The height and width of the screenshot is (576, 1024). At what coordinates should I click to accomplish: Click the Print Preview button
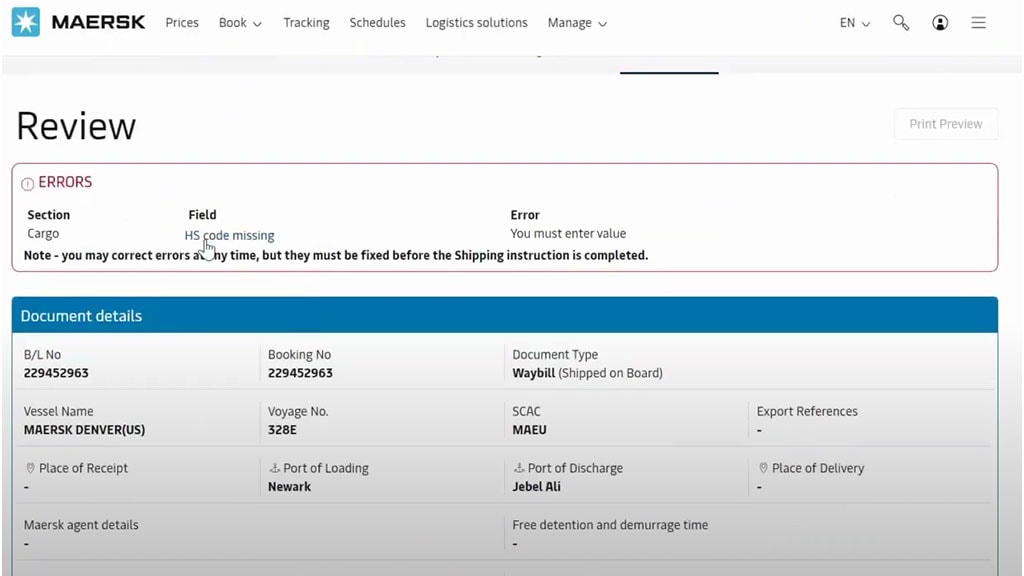(x=945, y=123)
